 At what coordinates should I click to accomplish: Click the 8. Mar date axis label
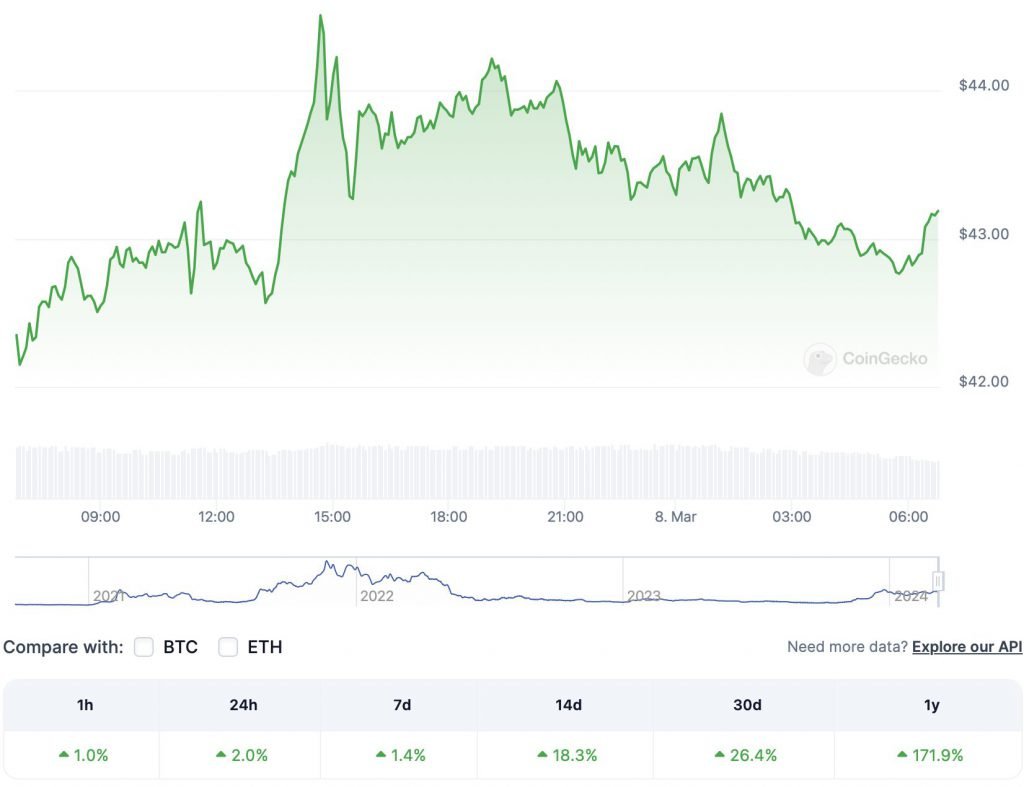[x=675, y=517]
